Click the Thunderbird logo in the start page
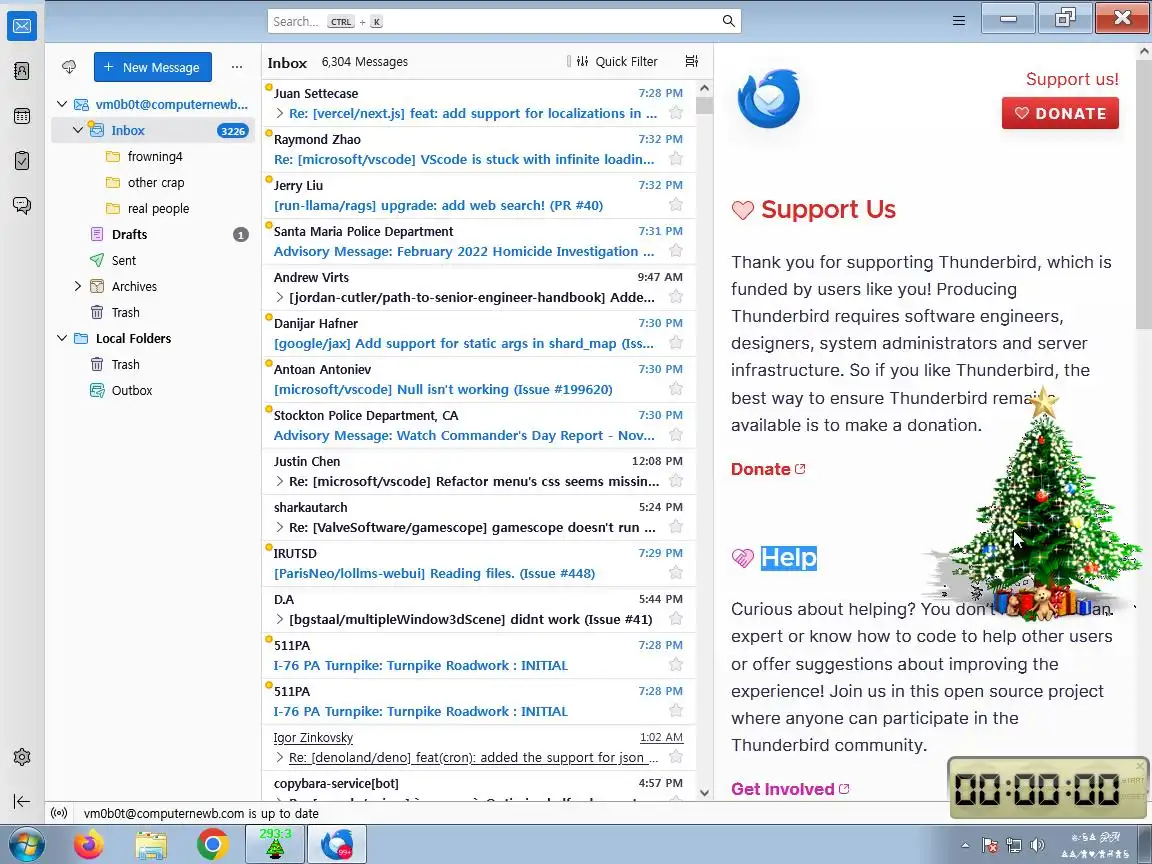 tap(768, 98)
